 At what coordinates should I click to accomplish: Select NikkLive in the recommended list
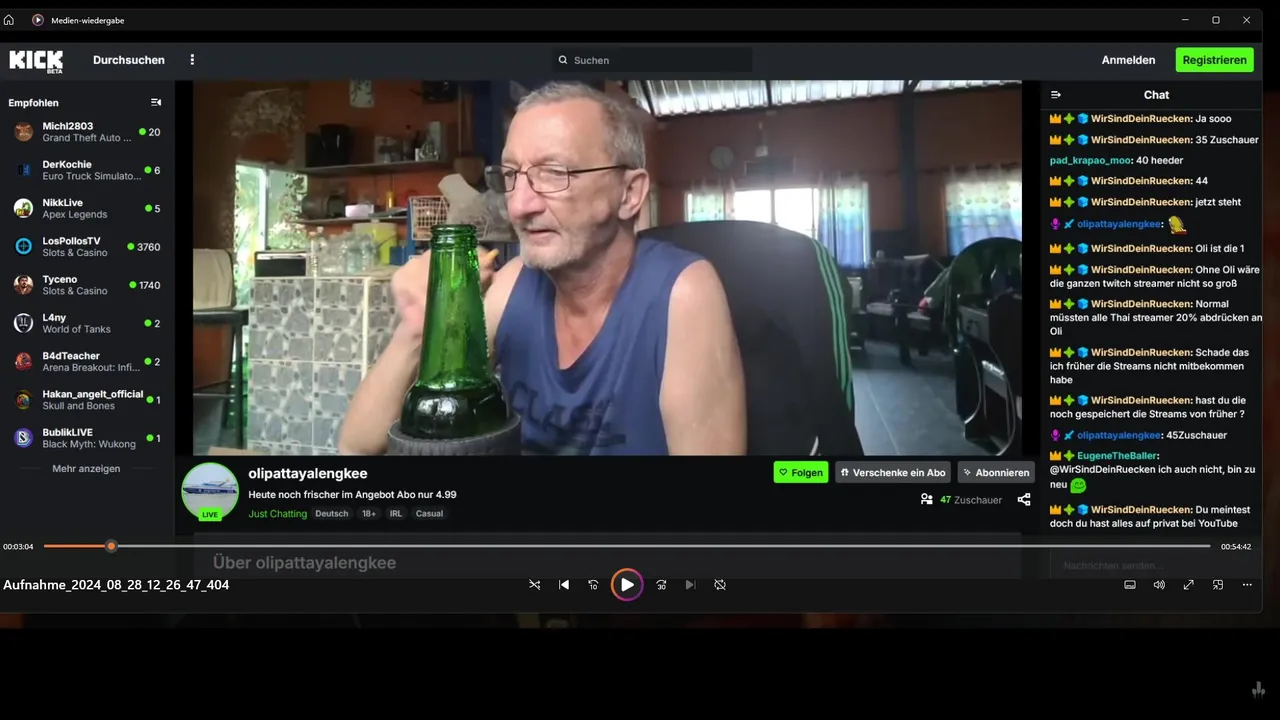87,208
